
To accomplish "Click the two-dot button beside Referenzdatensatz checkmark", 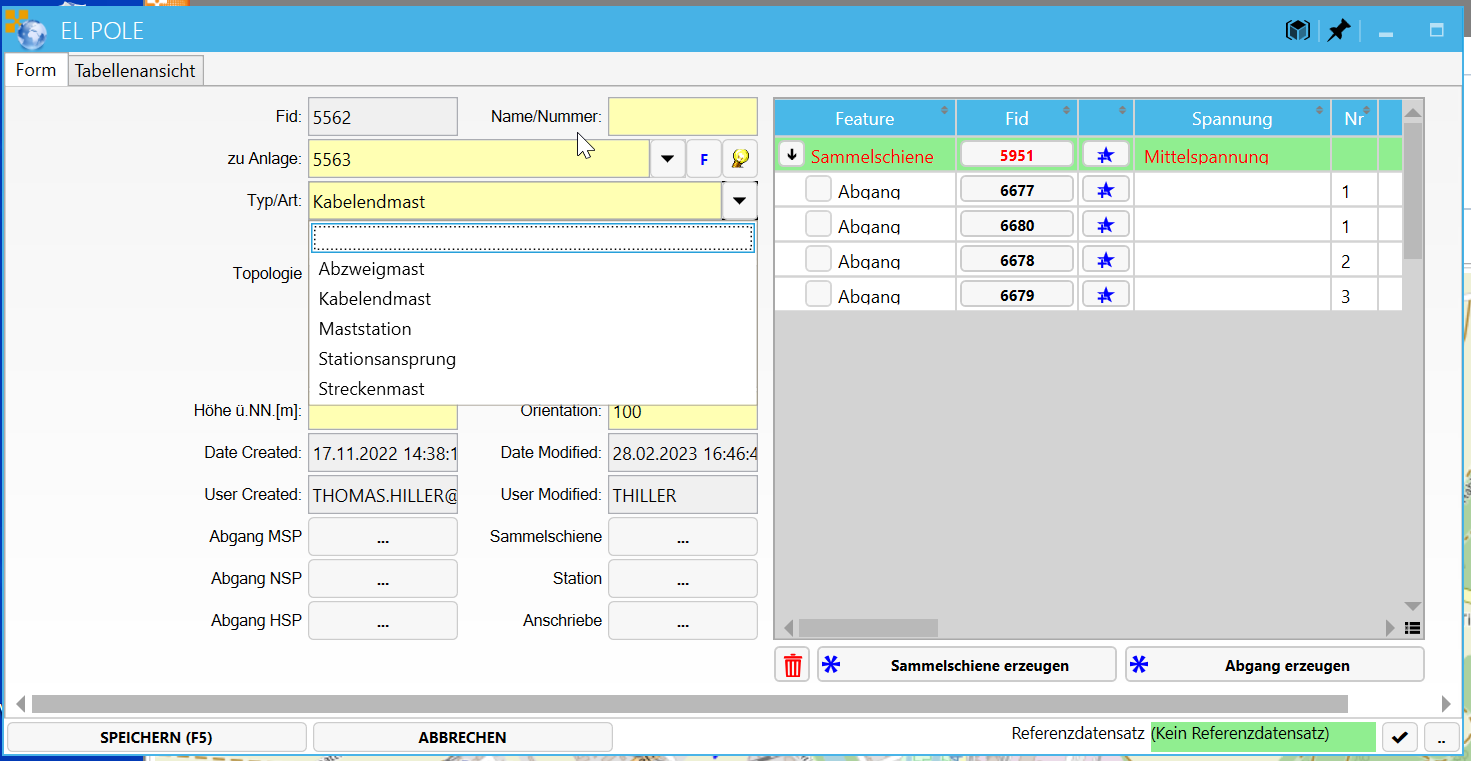I will pos(1441,737).
